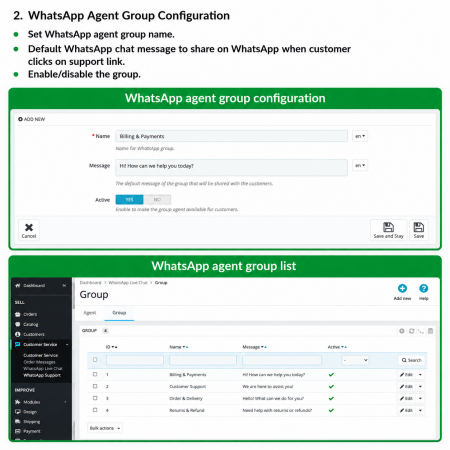
Task: Click the export to SQL manager icon
Action: click(421, 331)
